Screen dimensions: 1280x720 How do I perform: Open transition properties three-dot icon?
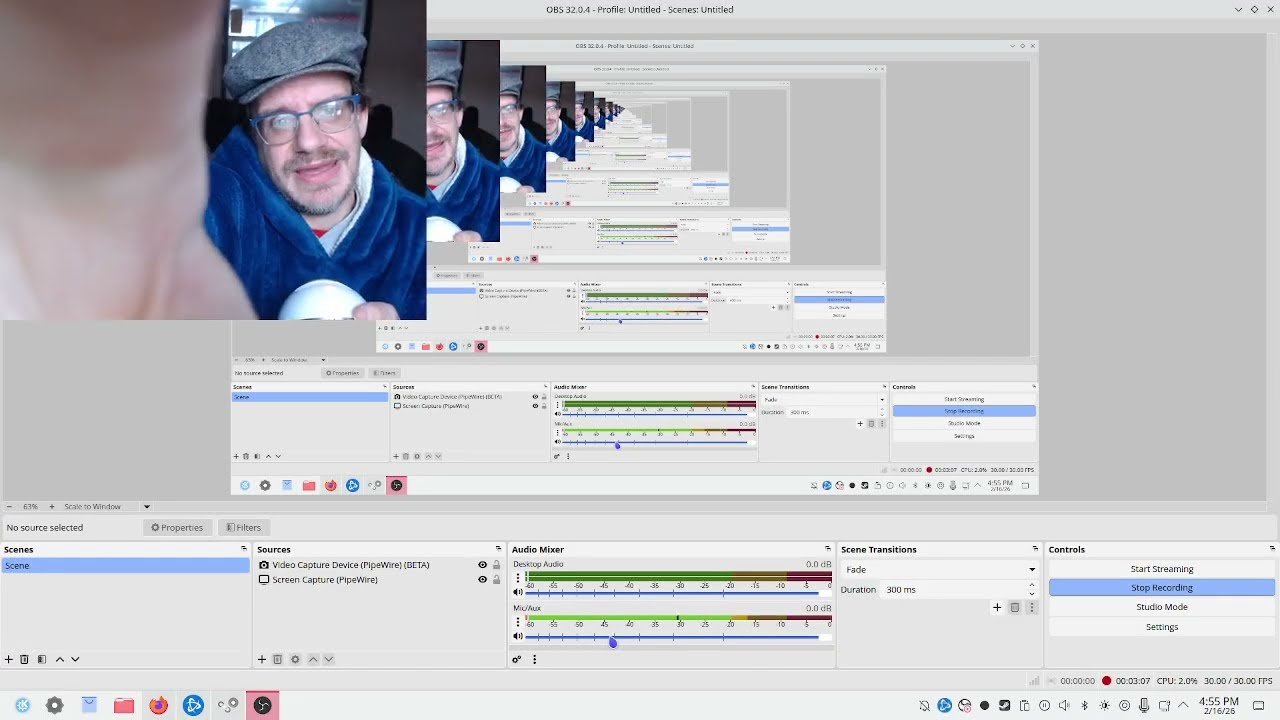[x=1031, y=607]
